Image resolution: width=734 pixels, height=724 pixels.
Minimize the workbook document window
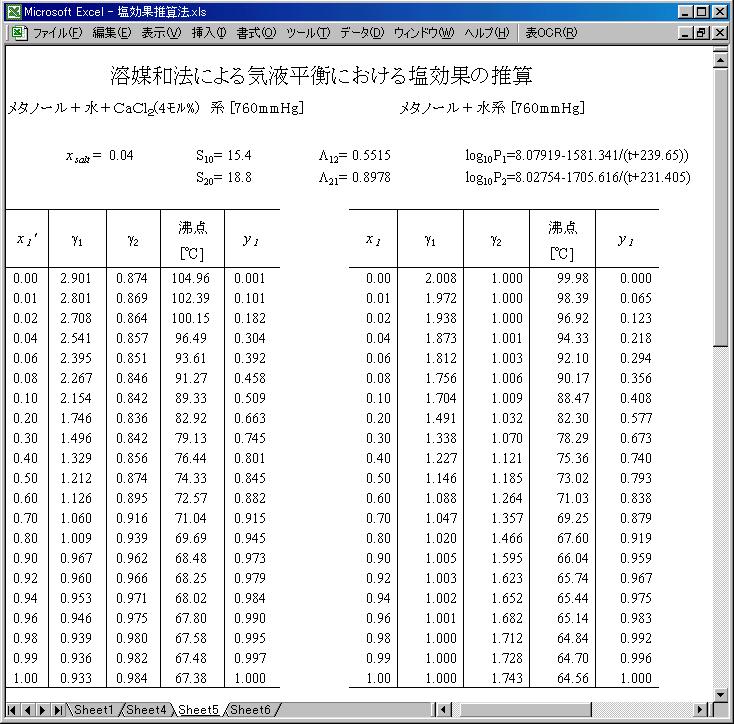[x=685, y=32]
